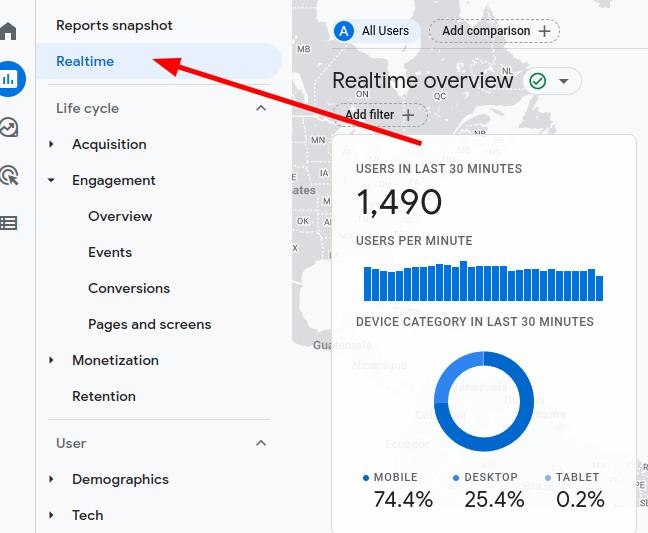This screenshot has height=533, width=648.
Task: Click the Add filter button
Action: [379, 115]
